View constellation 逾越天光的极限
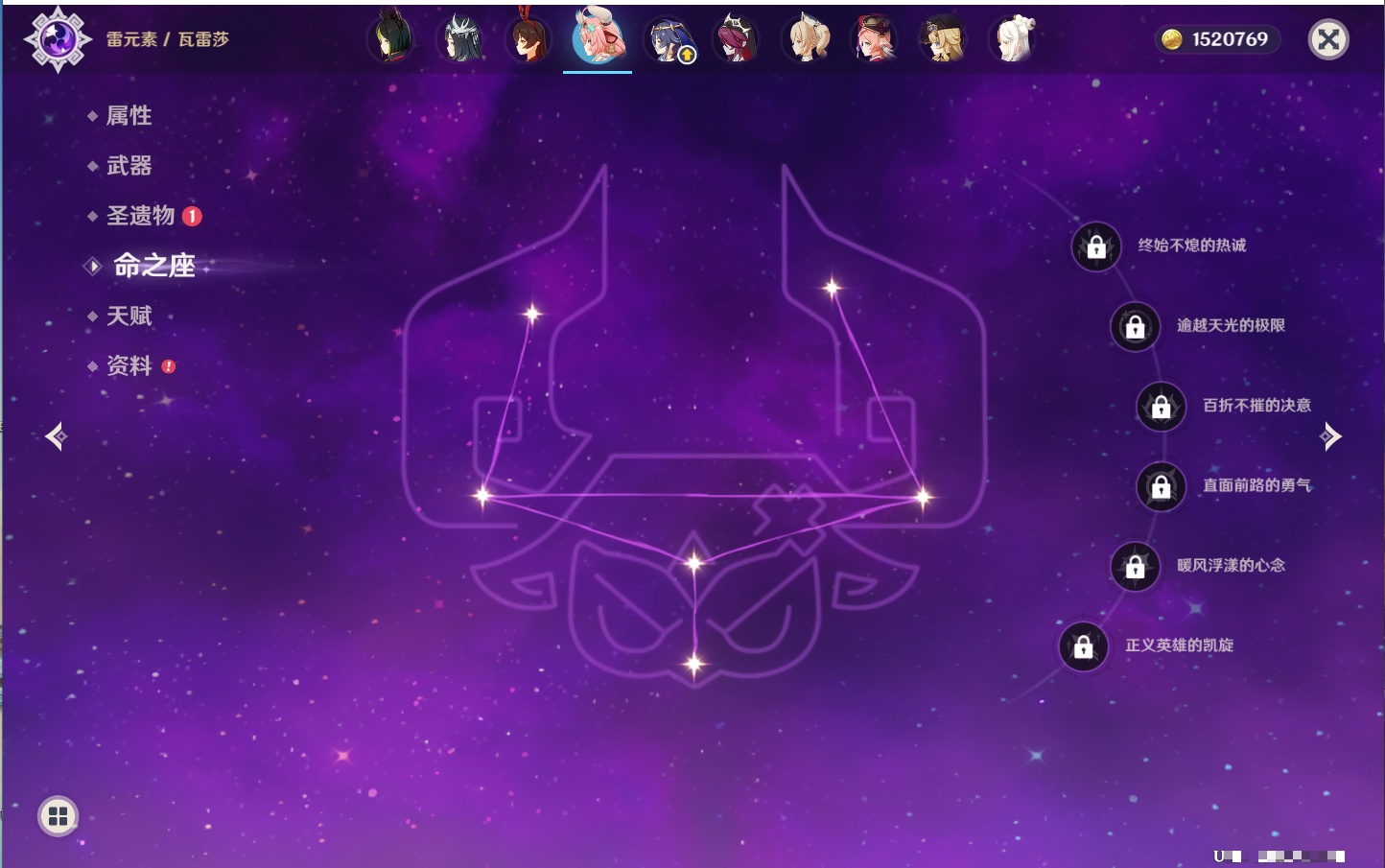1385x868 pixels. (x=1231, y=326)
